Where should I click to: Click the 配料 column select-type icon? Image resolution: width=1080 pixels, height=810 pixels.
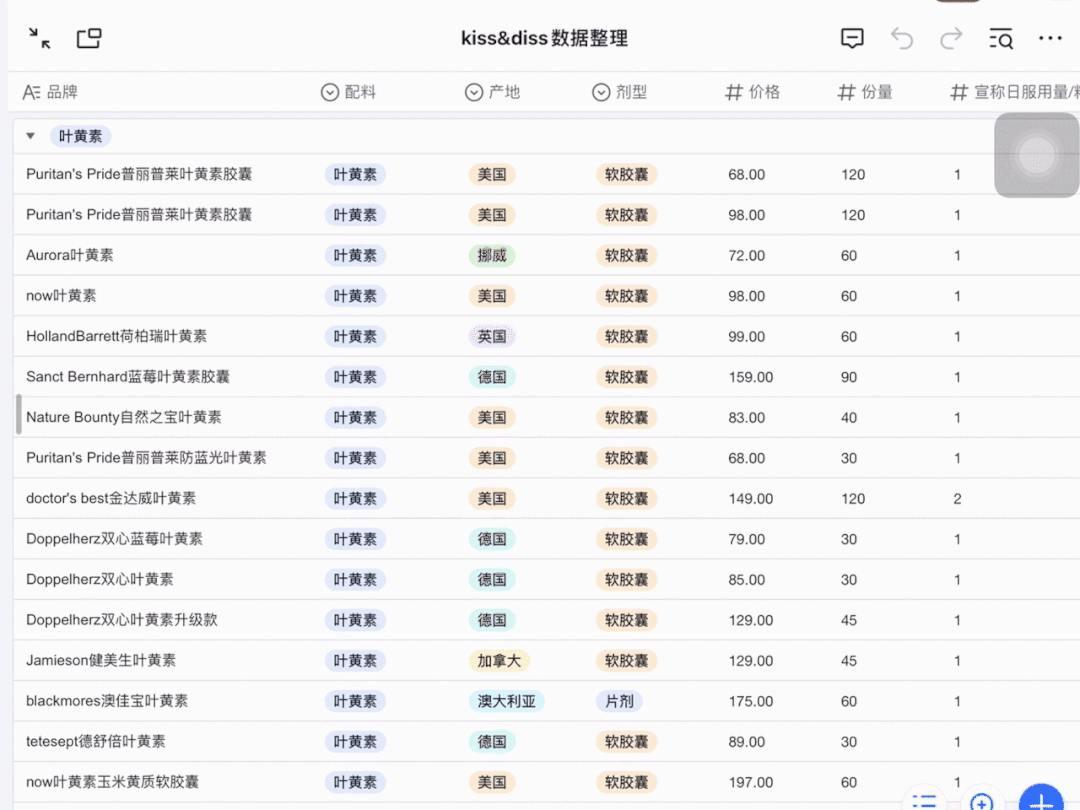[x=330, y=92]
